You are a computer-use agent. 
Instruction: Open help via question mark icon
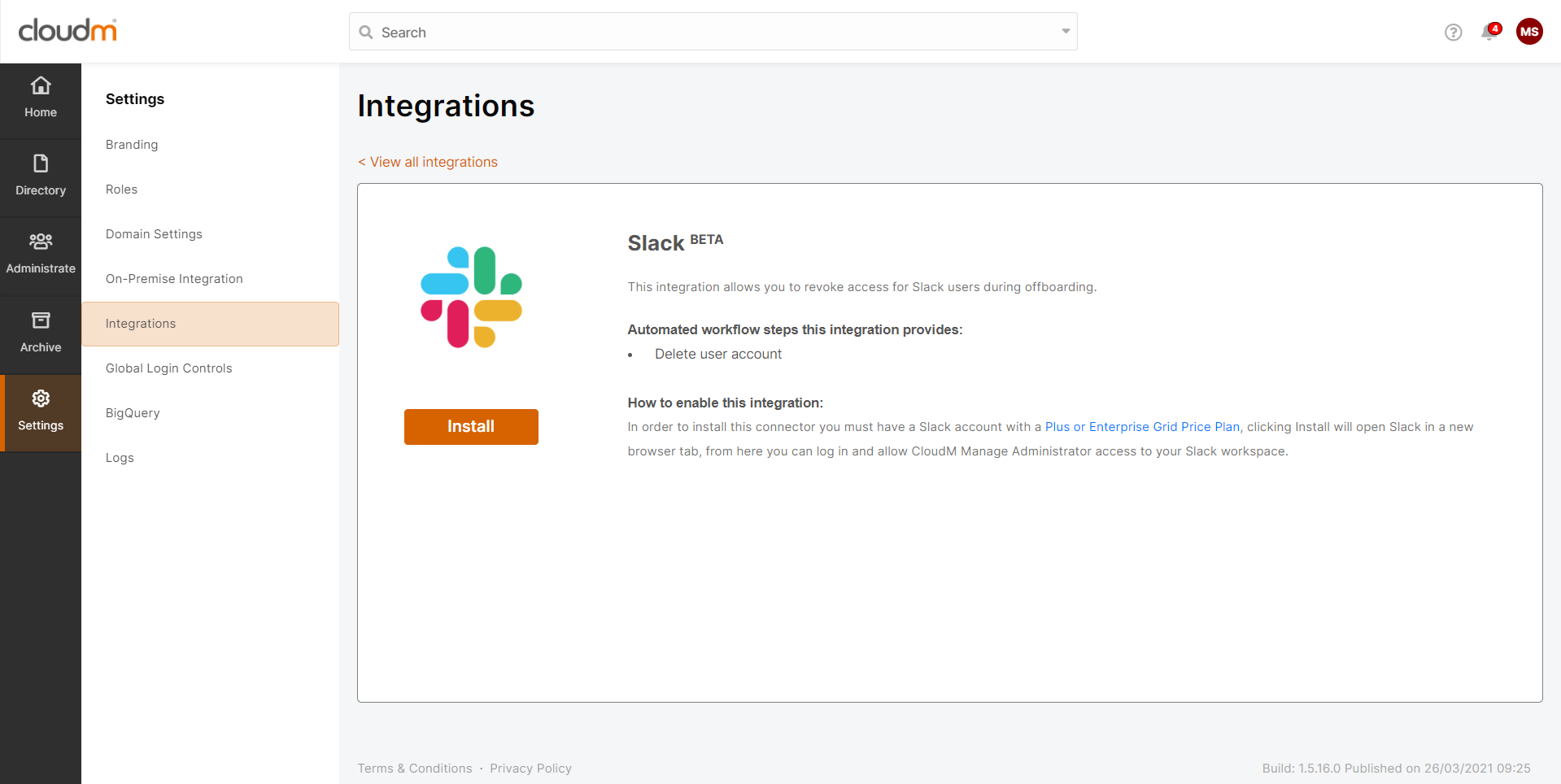[x=1454, y=32]
